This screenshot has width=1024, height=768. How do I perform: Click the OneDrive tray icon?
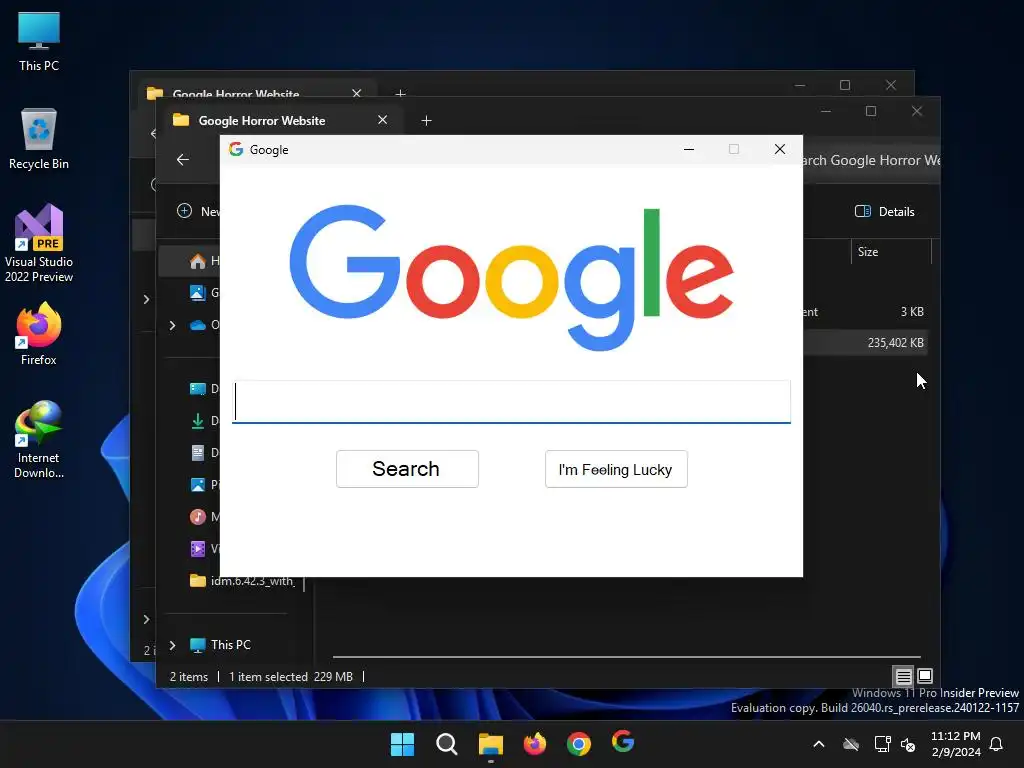tap(851, 744)
